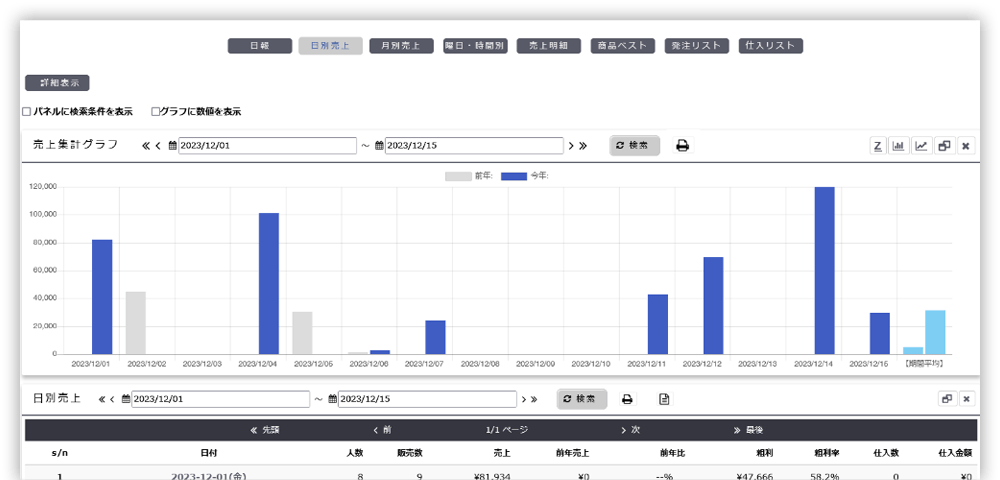Click the 日別売上 end date field showing 2023/12/15
Viewport: 1000px width, 480px height.
[x=427, y=399]
